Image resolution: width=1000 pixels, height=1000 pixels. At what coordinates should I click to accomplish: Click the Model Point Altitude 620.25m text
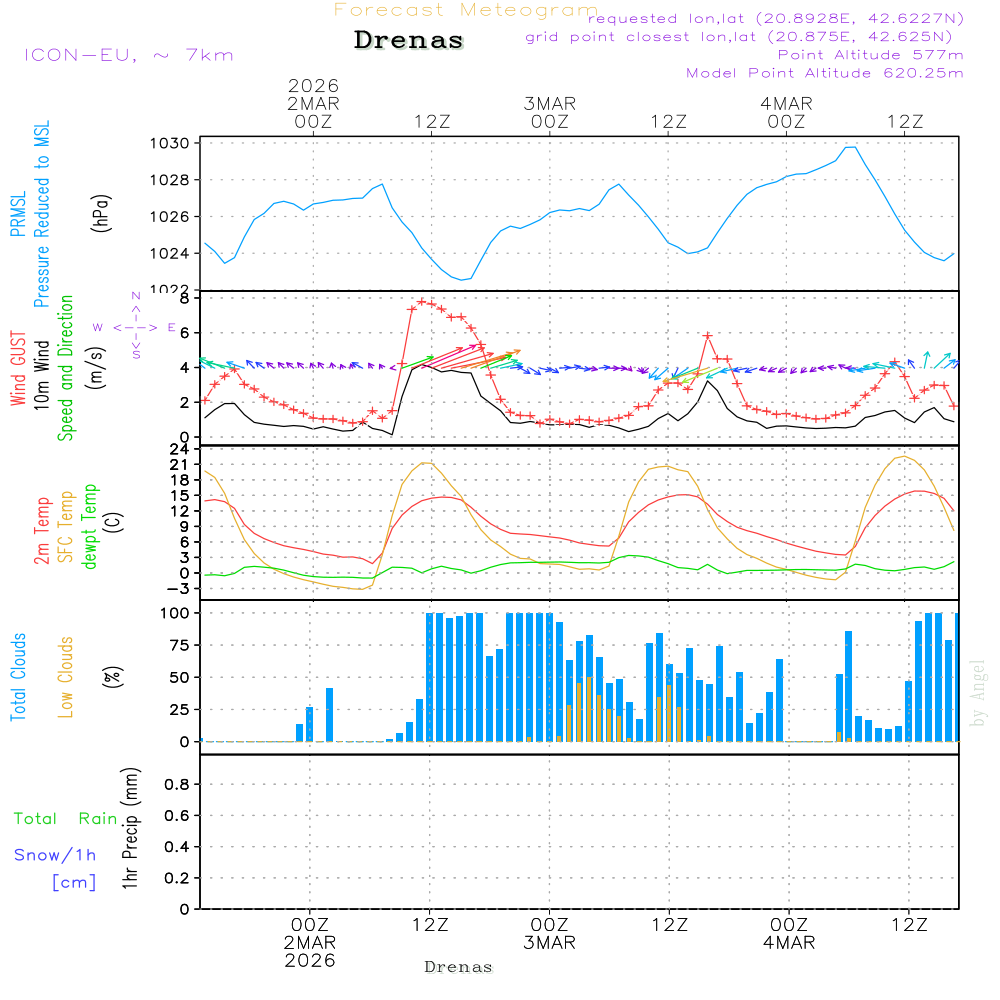click(825, 73)
